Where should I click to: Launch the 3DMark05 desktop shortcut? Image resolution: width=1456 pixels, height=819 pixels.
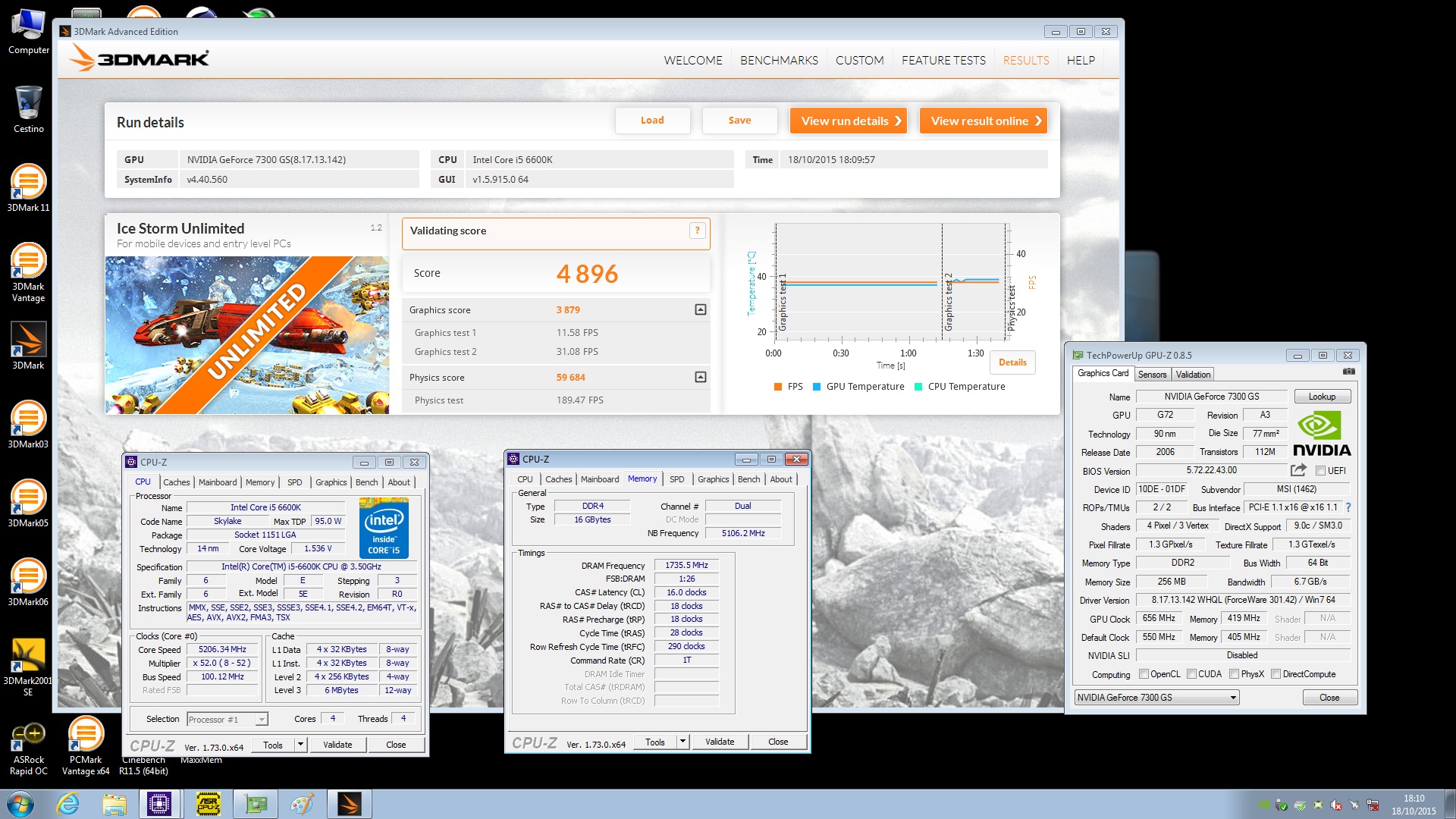click(x=28, y=504)
